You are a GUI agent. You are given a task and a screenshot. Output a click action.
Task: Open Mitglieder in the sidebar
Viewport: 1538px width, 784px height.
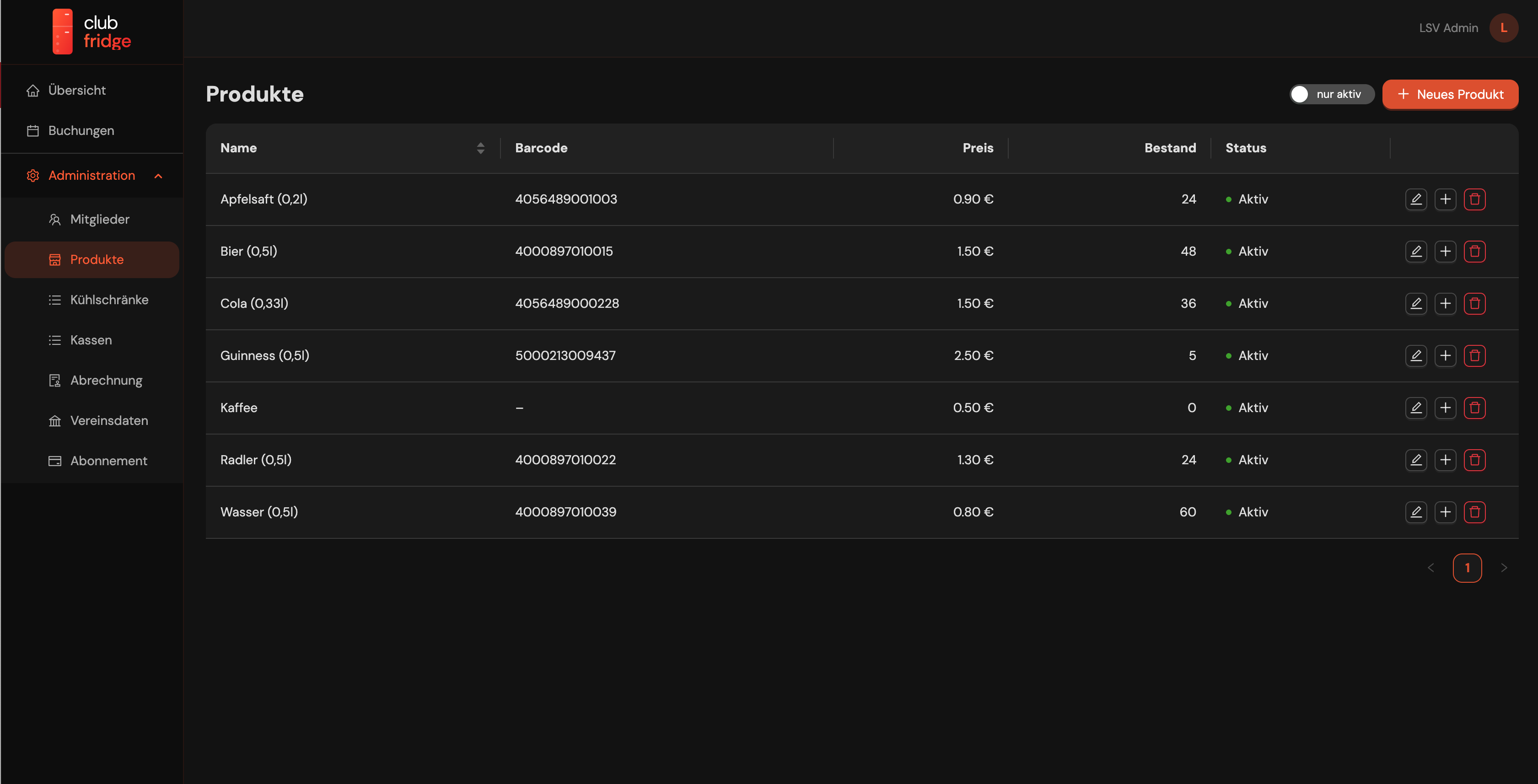tap(99, 219)
